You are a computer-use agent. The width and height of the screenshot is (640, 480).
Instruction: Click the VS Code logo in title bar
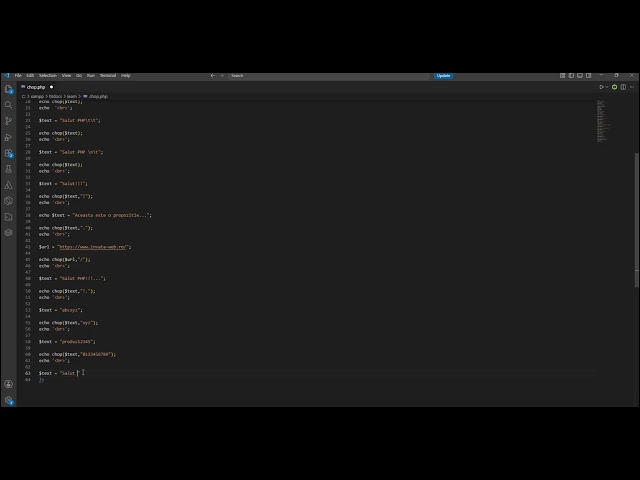(x=7, y=76)
